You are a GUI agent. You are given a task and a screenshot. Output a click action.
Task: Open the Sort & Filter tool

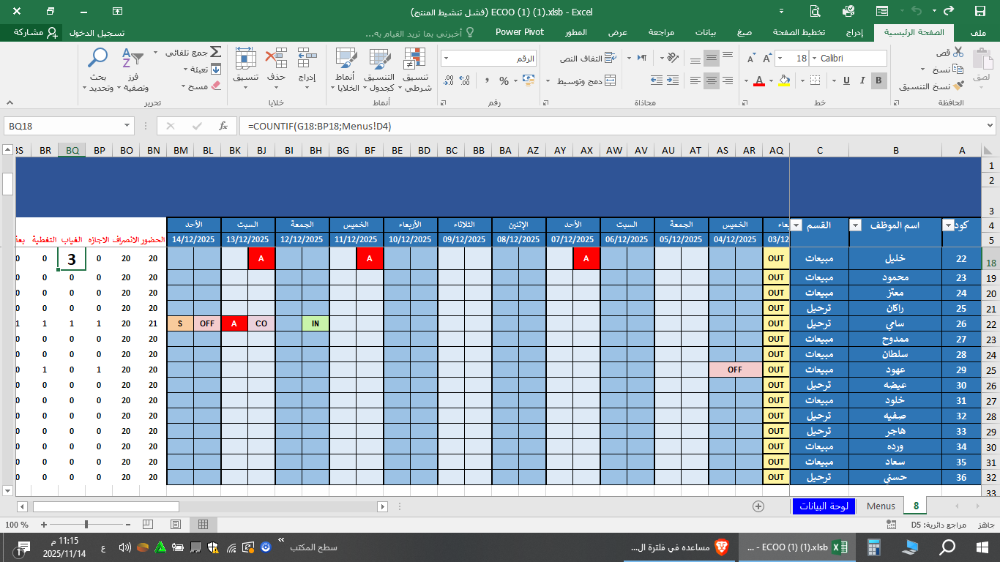point(133,60)
